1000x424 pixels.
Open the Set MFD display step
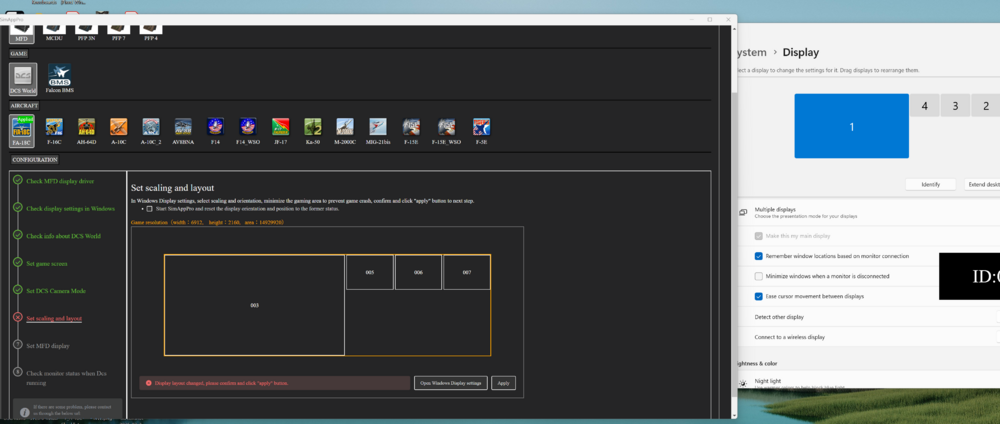(x=48, y=346)
